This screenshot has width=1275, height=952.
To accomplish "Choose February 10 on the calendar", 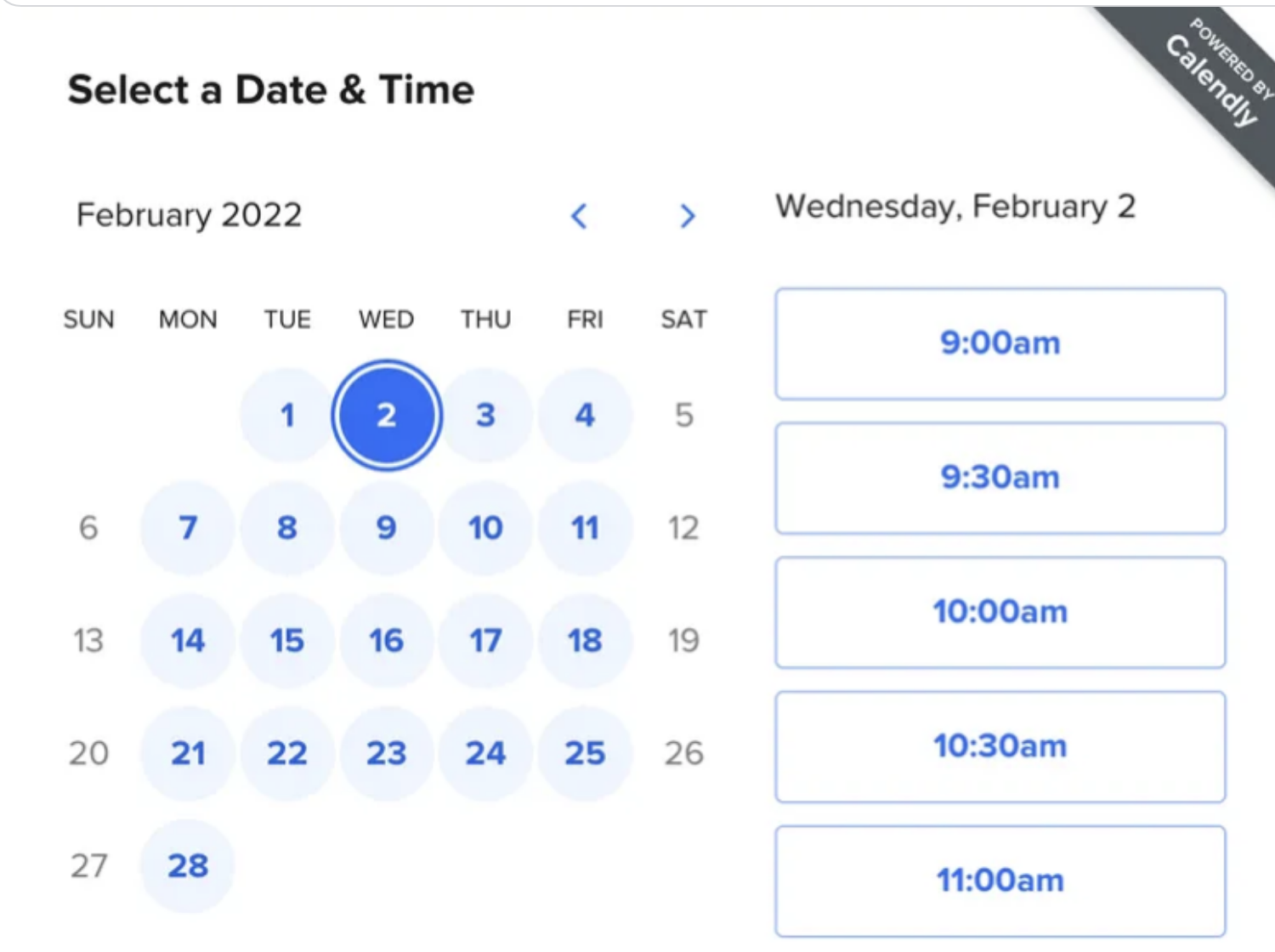I will pos(485,528).
